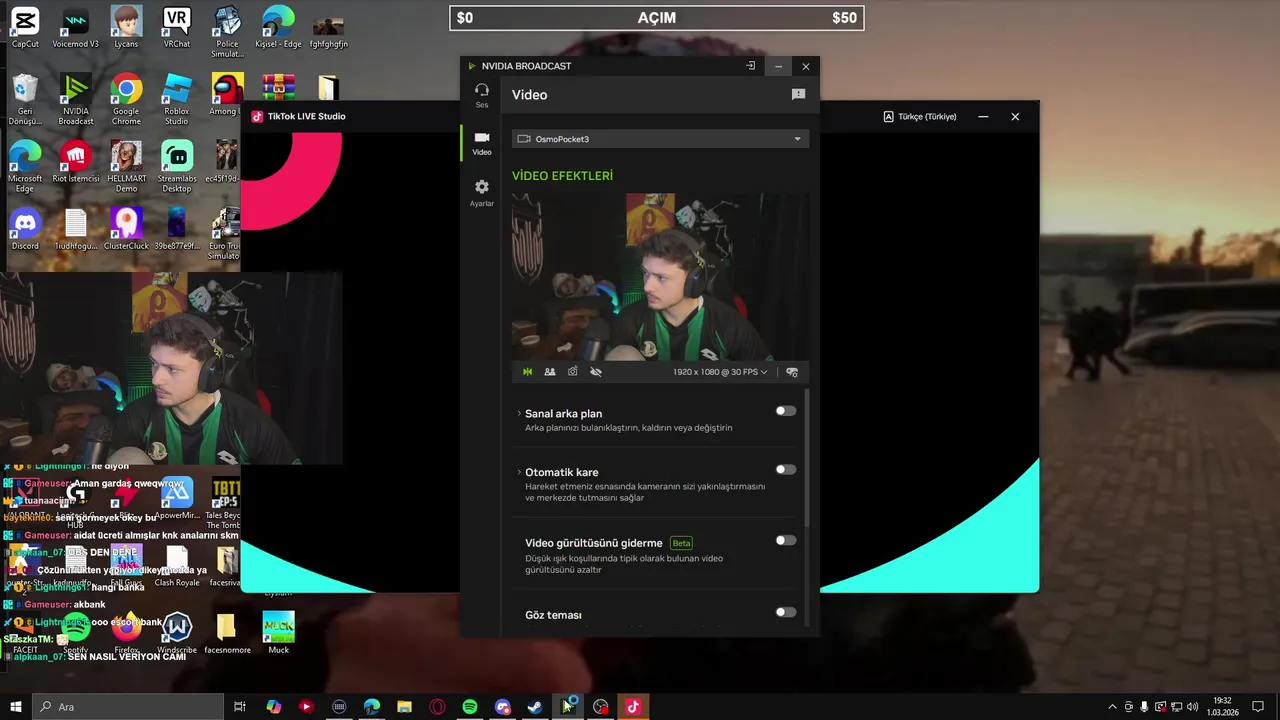Switch to TikTok LIVE Studio taskbar icon
Image resolution: width=1280 pixels, height=720 pixels.
(633, 707)
